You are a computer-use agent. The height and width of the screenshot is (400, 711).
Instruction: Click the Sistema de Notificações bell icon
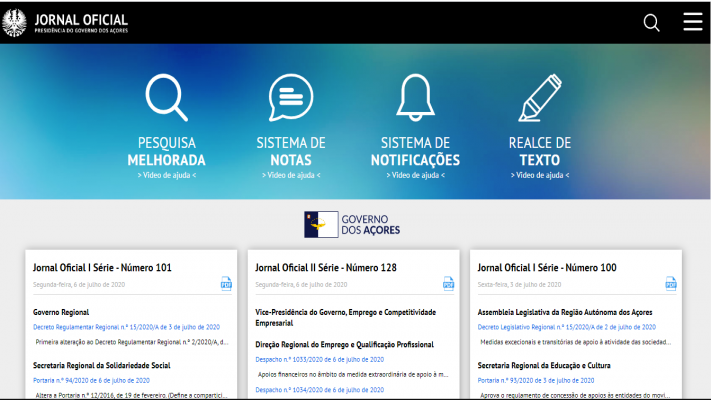click(x=415, y=98)
